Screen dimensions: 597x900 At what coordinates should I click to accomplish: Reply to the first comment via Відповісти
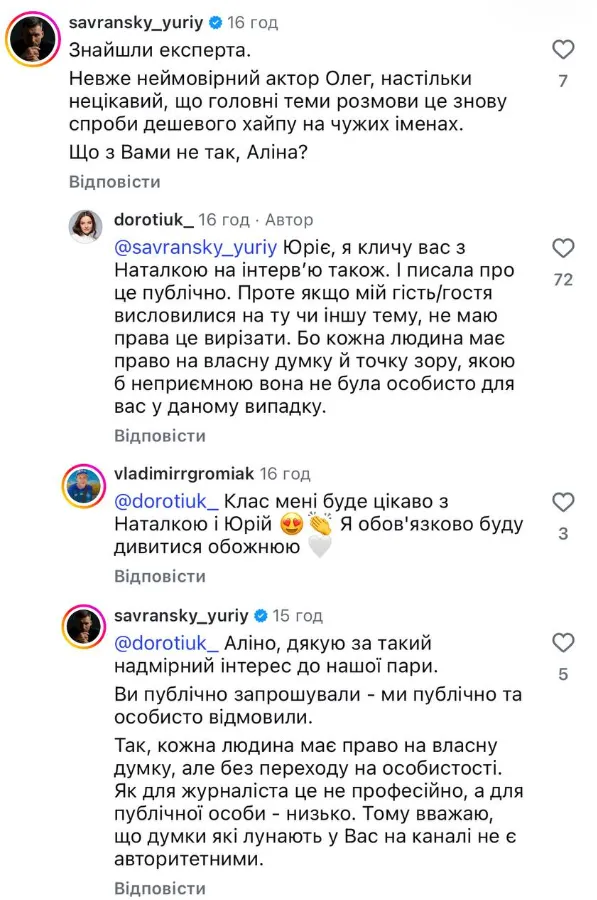[115, 182]
